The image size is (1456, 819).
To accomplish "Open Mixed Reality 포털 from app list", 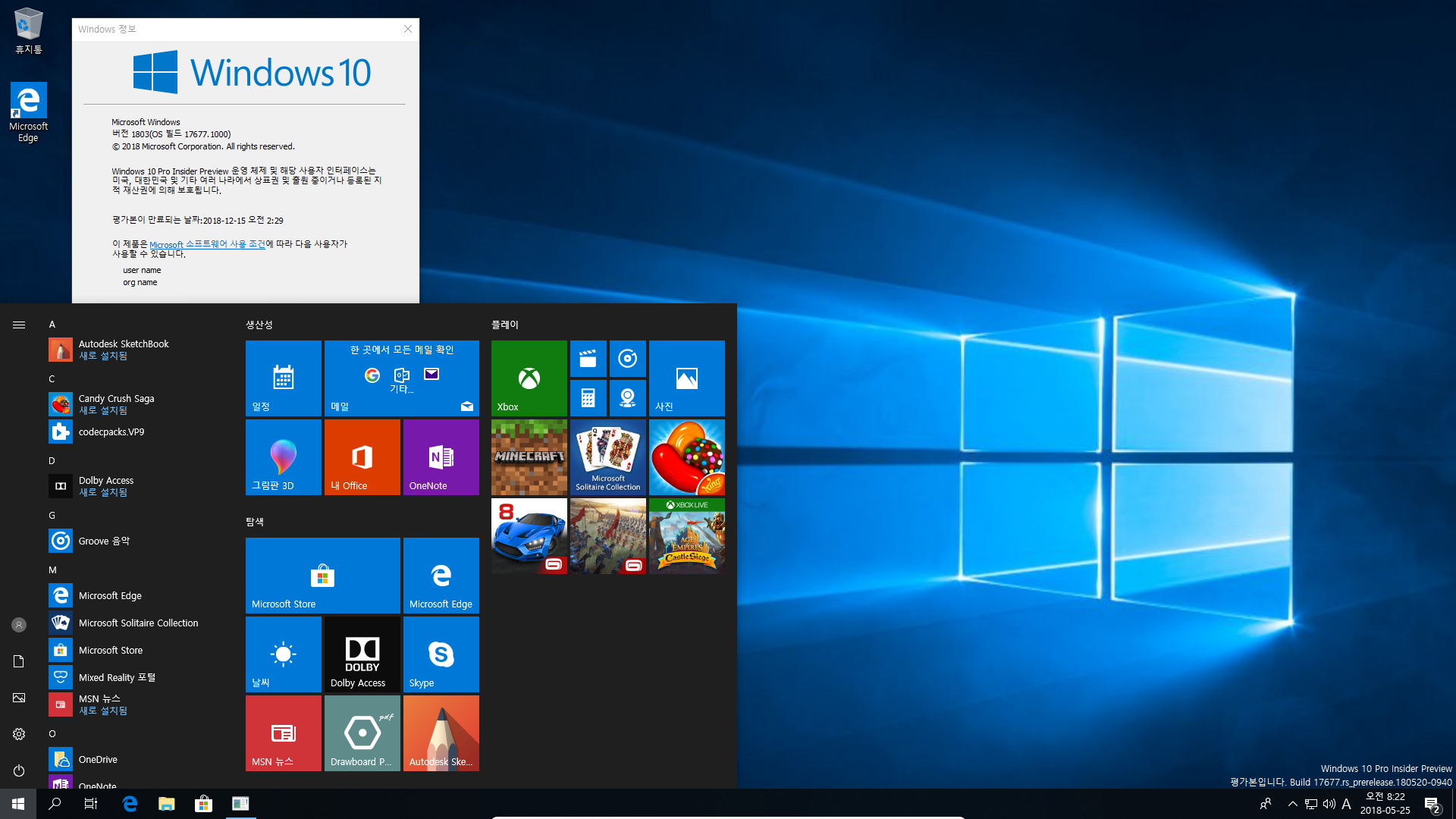I will pos(136,677).
